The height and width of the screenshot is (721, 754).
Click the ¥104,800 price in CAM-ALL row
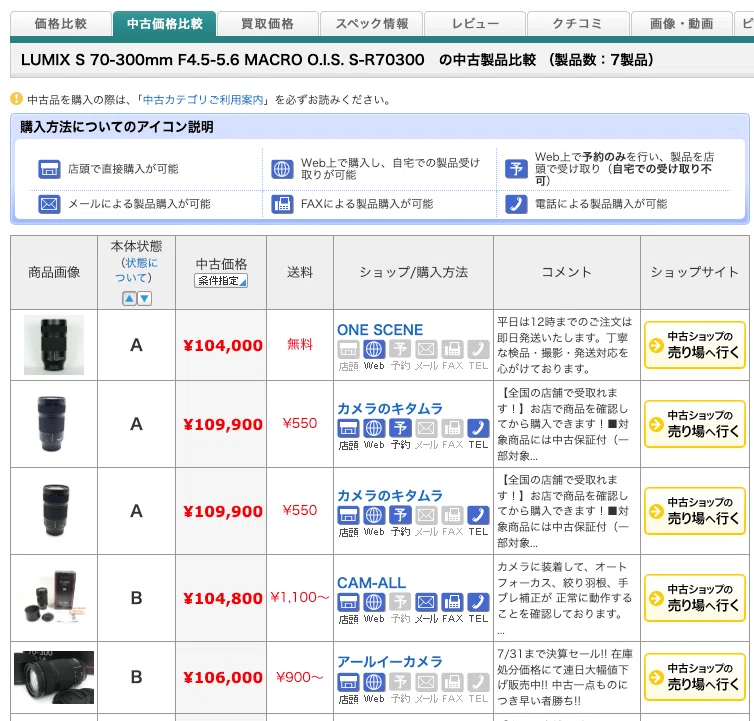pos(223,598)
